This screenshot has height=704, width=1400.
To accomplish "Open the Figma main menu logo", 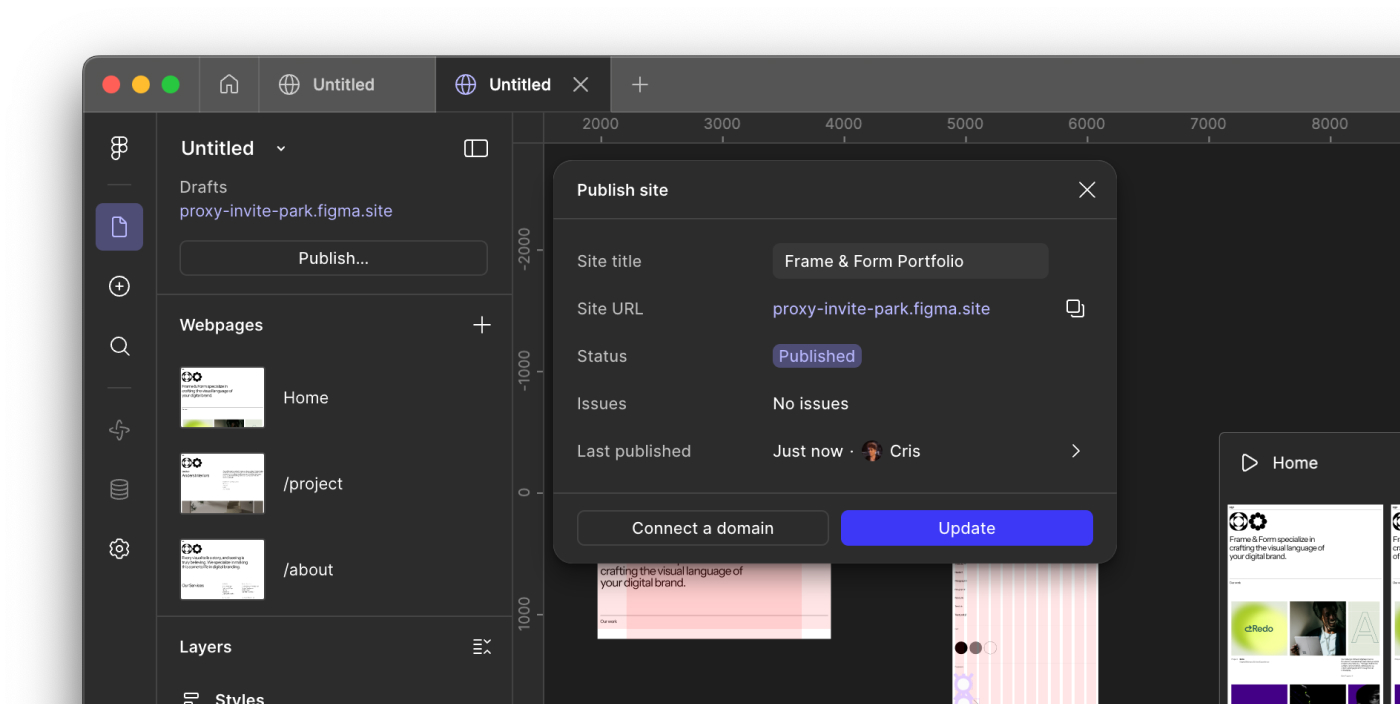I will (119, 148).
